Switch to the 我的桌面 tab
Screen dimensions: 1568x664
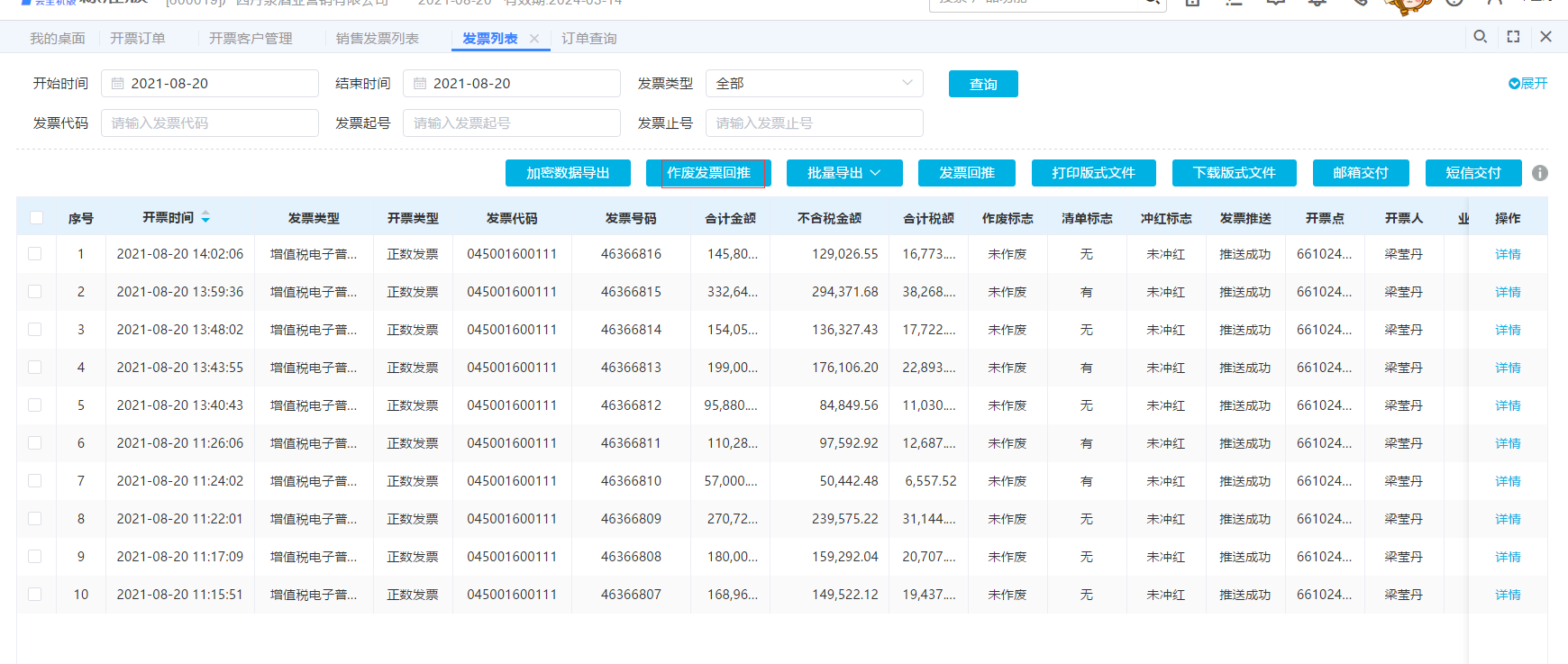click(x=58, y=39)
